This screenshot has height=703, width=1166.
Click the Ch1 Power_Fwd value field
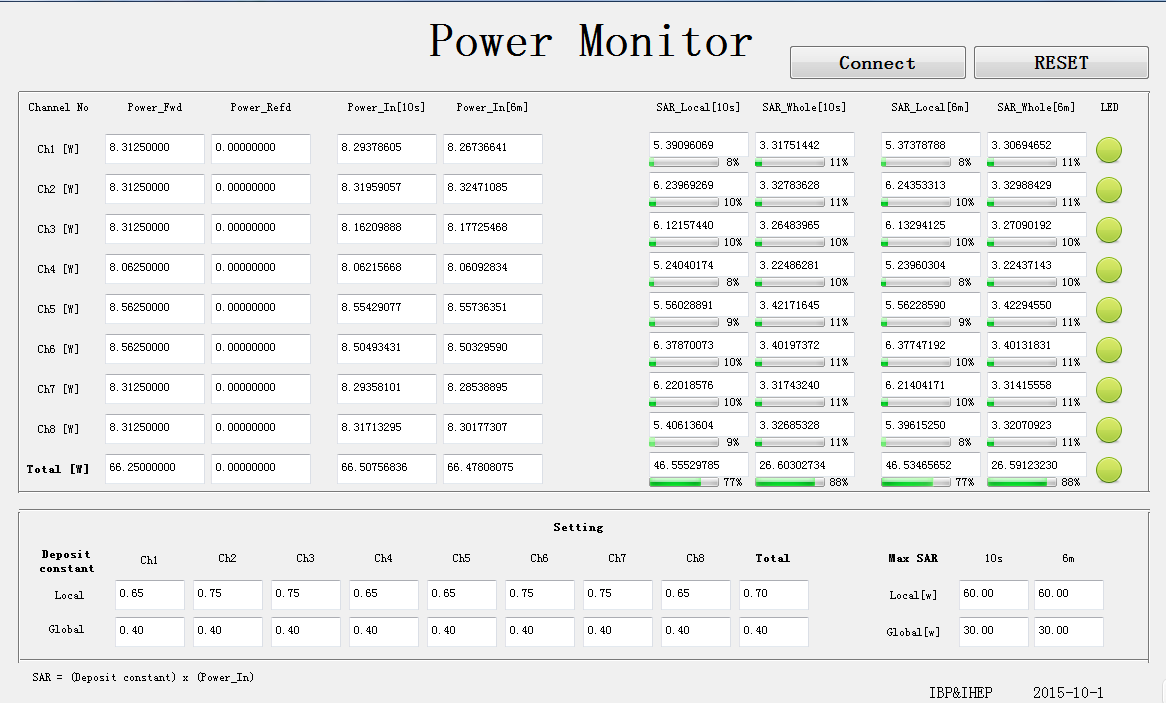(x=154, y=148)
